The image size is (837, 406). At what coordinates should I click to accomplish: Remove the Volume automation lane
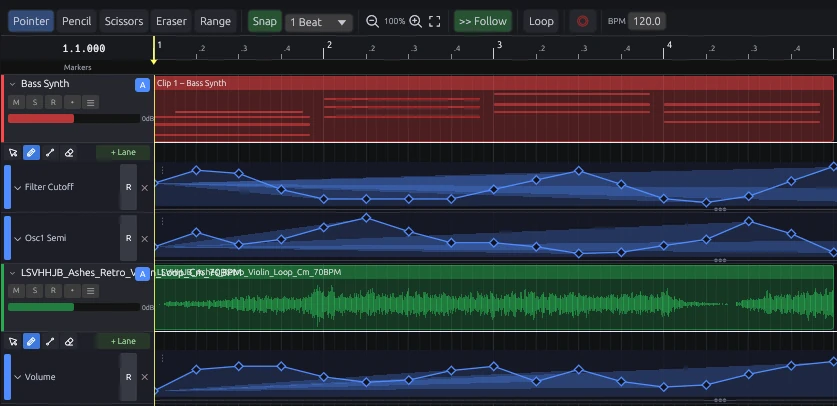click(145, 377)
